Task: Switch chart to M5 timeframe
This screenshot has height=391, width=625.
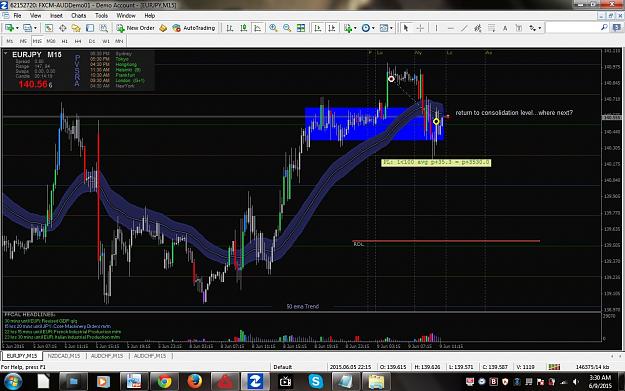Action: point(23,41)
